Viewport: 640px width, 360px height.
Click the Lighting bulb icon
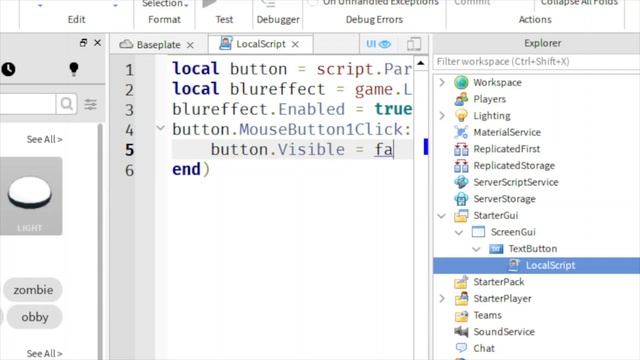(x=461, y=116)
